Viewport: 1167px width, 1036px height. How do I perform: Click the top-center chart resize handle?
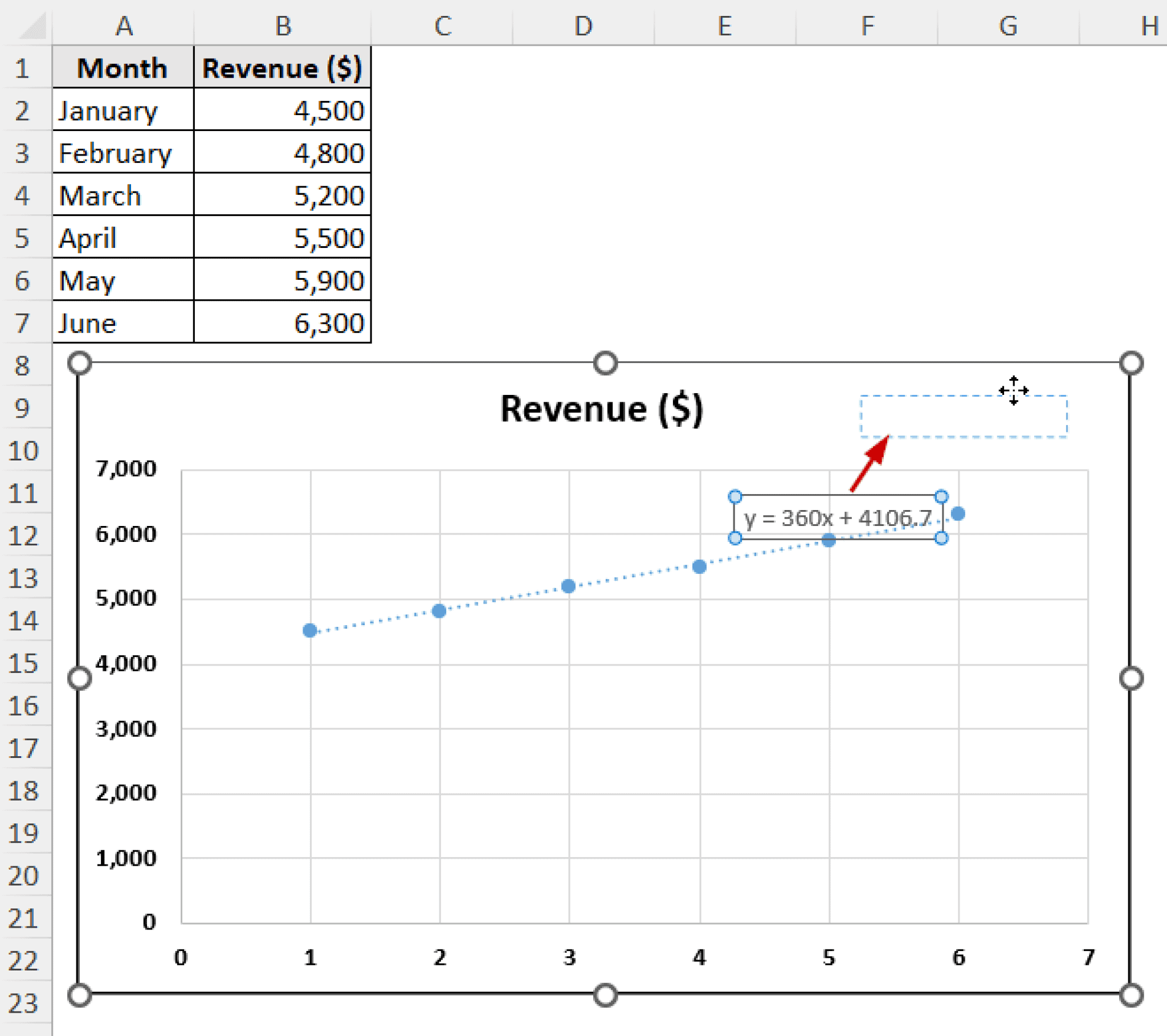tap(605, 362)
